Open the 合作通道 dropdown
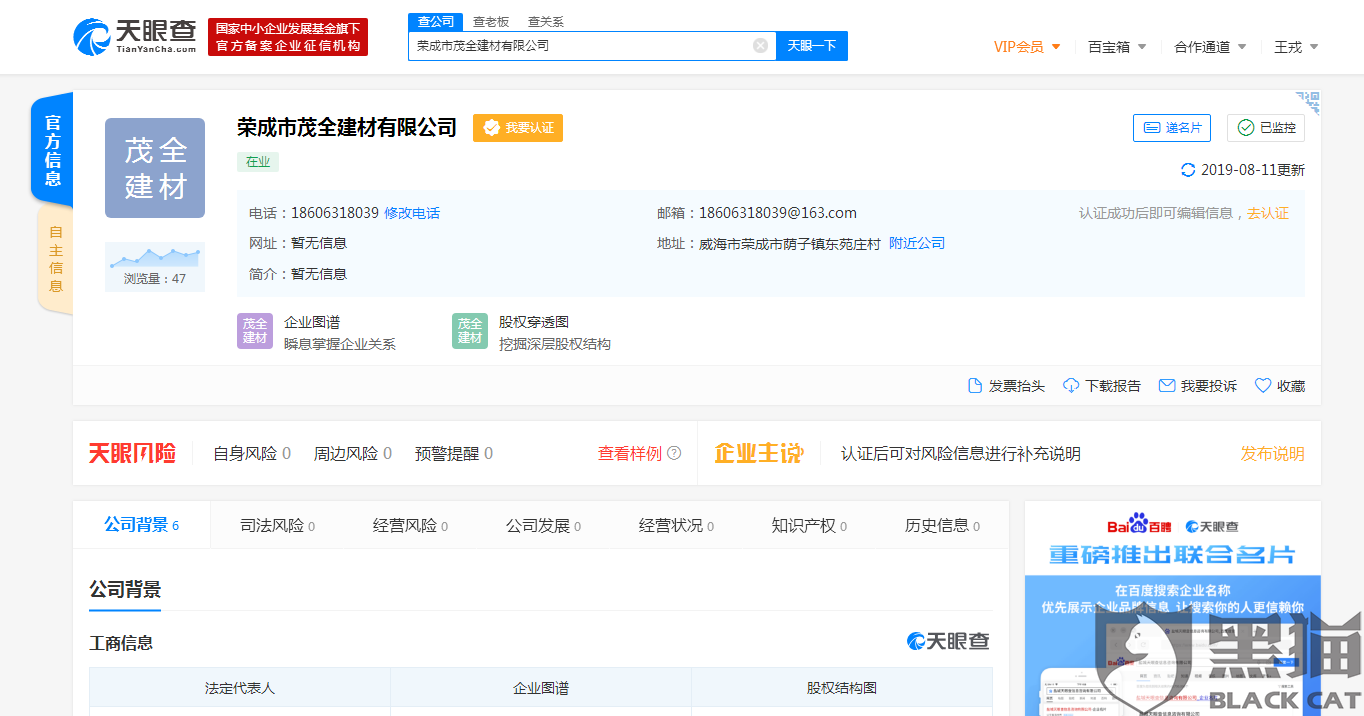The height and width of the screenshot is (716, 1364). [1210, 47]
